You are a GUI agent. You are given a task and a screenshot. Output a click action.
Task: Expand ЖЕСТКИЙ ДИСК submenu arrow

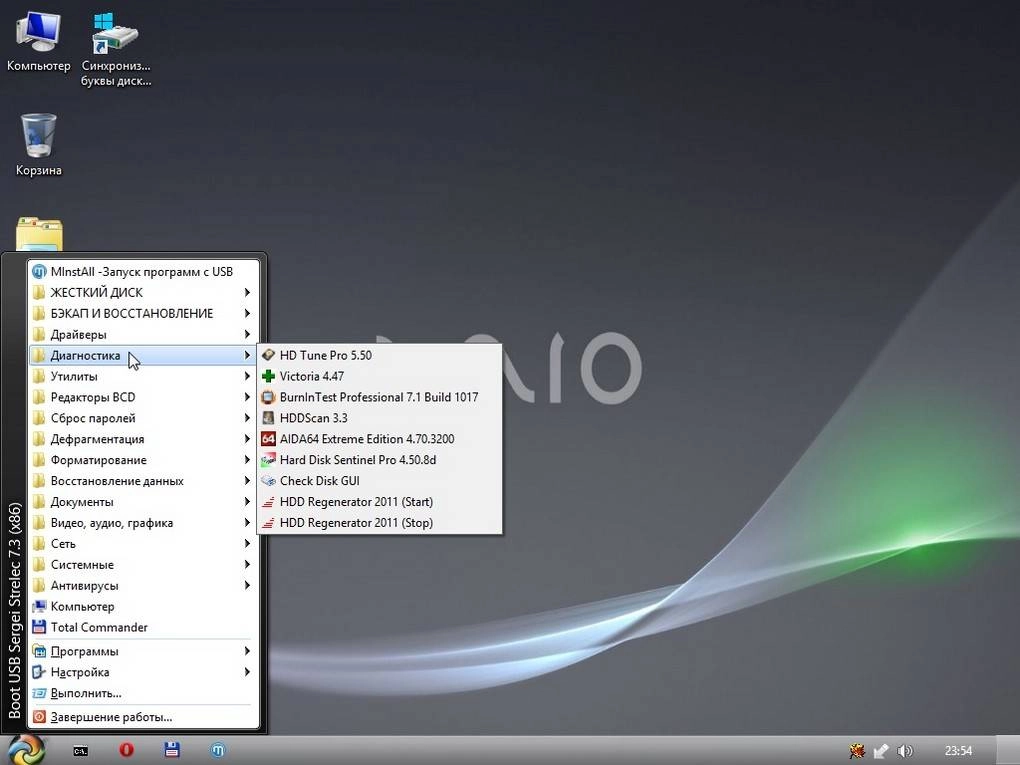click(x=247, y=292)
